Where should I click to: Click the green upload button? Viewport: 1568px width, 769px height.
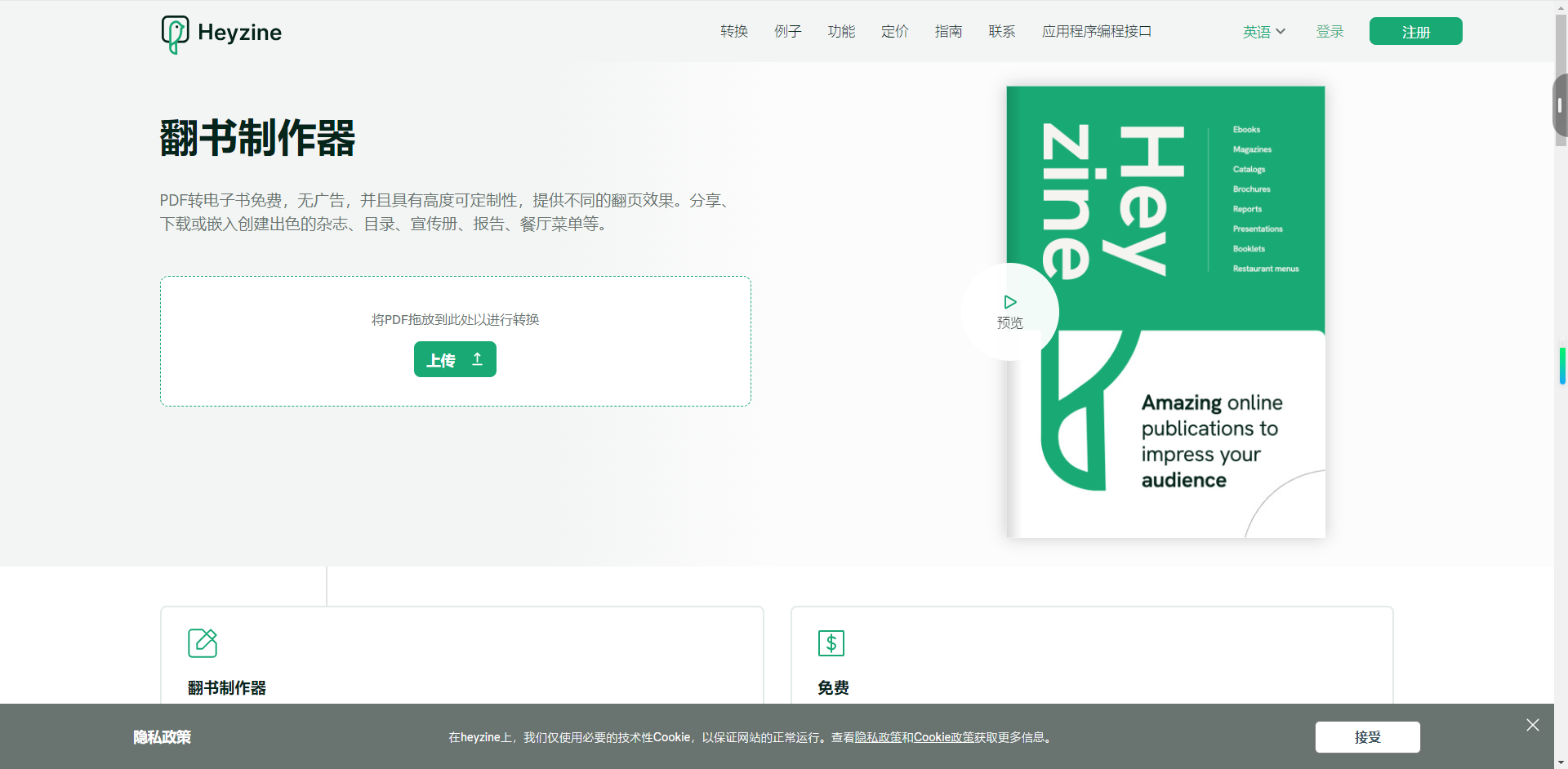[455, 359]
